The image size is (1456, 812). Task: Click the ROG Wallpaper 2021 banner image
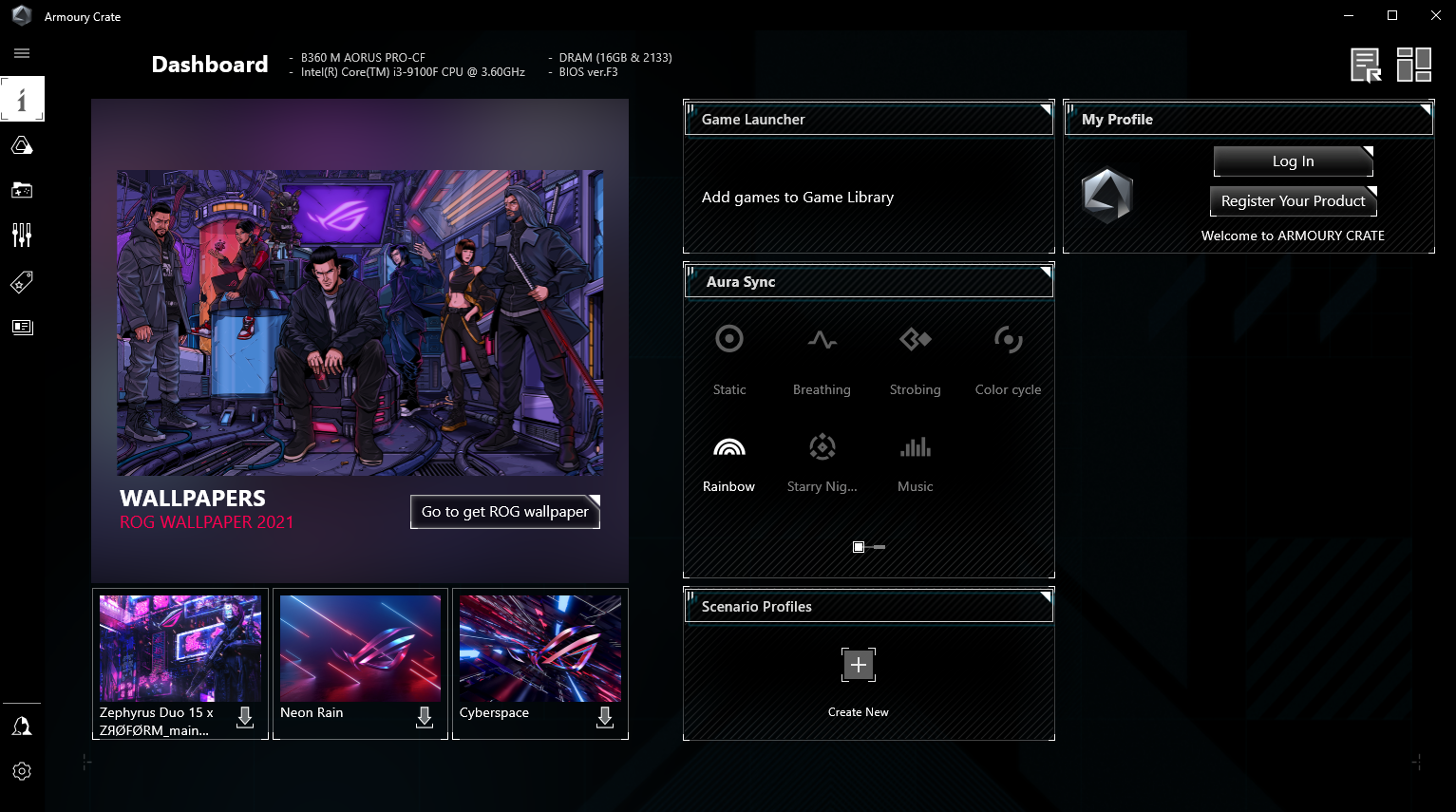point(360,323)
